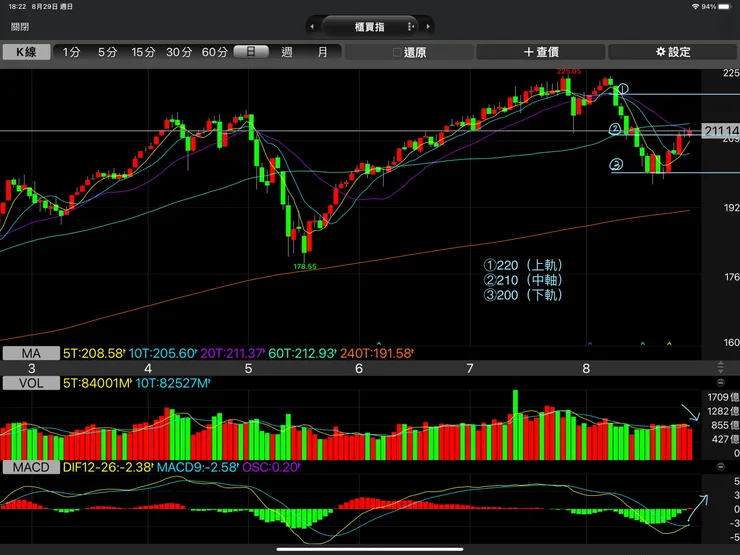
Task: Tap the 178.55 low price label
Action: click(305, 267)
